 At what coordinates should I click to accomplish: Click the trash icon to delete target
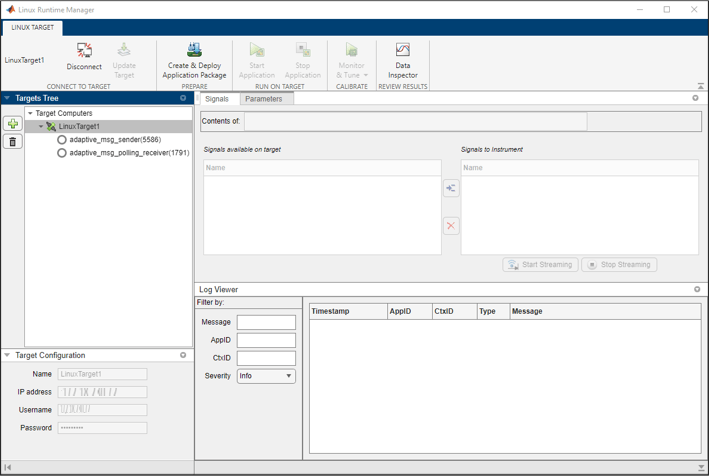(x=13, y=142)
